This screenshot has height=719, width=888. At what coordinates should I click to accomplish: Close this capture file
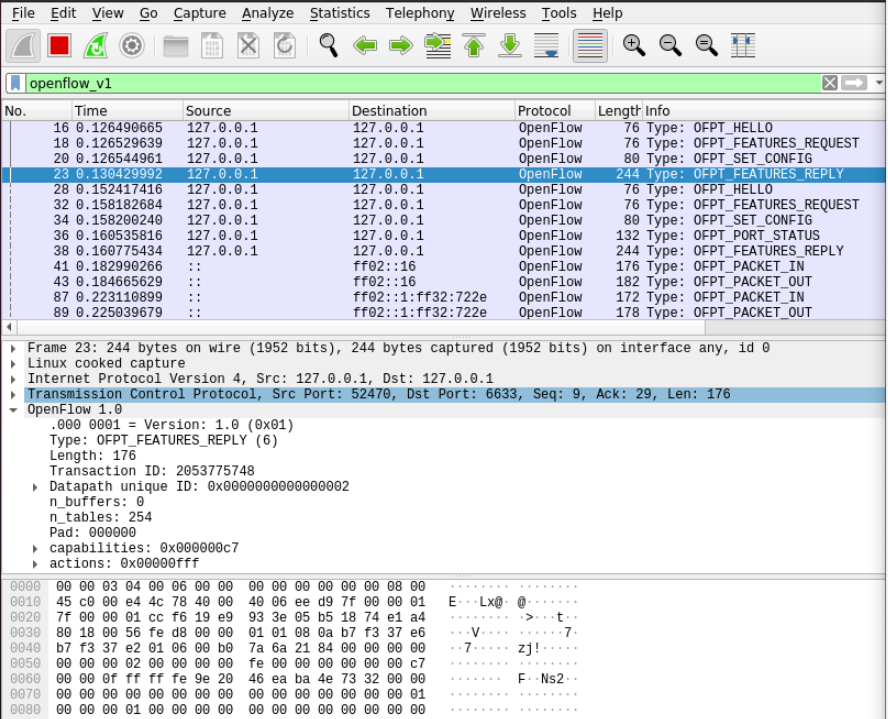click(x=248, y=45)
